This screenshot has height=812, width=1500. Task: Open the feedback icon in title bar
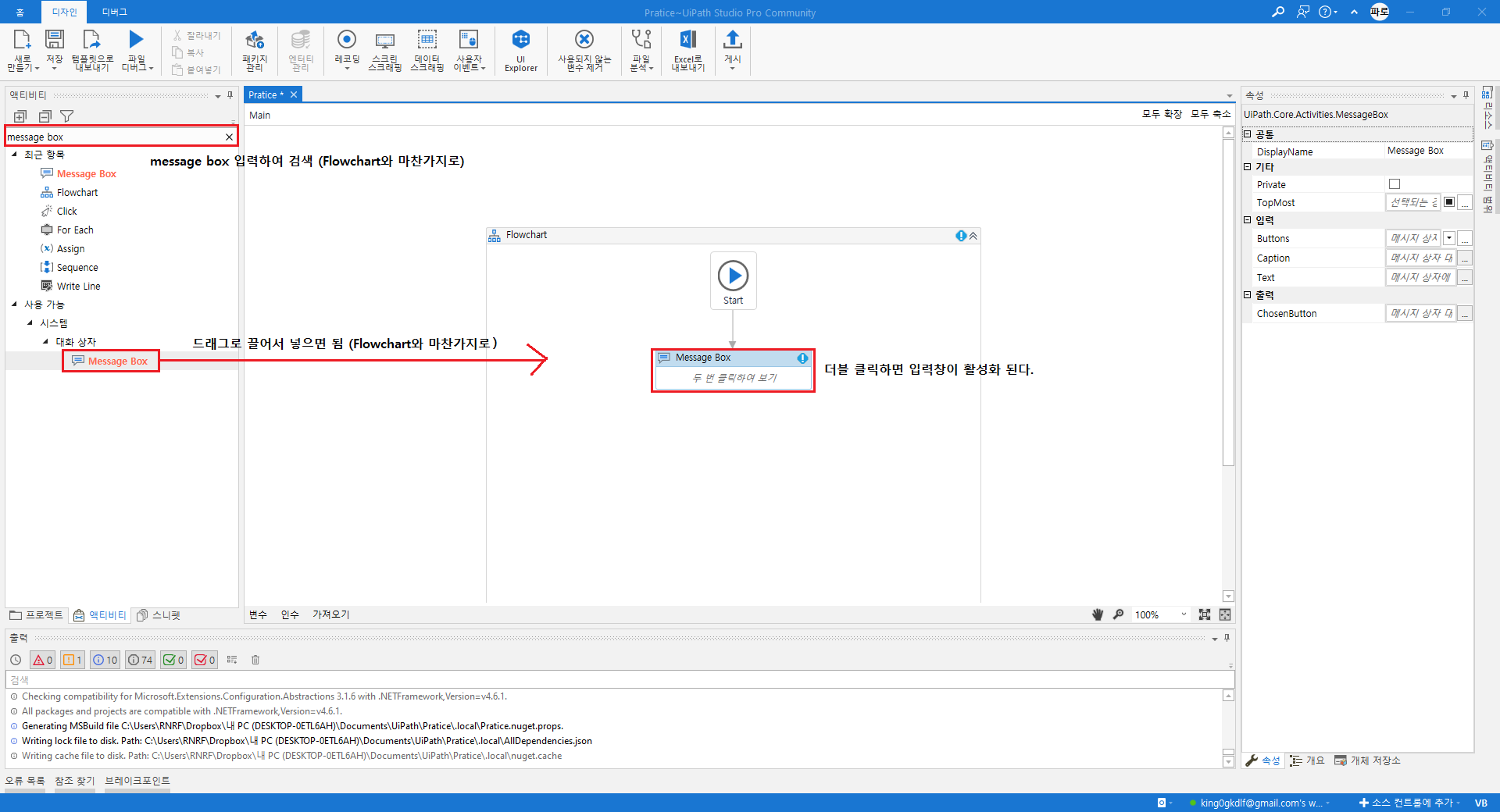[1302, 12]
